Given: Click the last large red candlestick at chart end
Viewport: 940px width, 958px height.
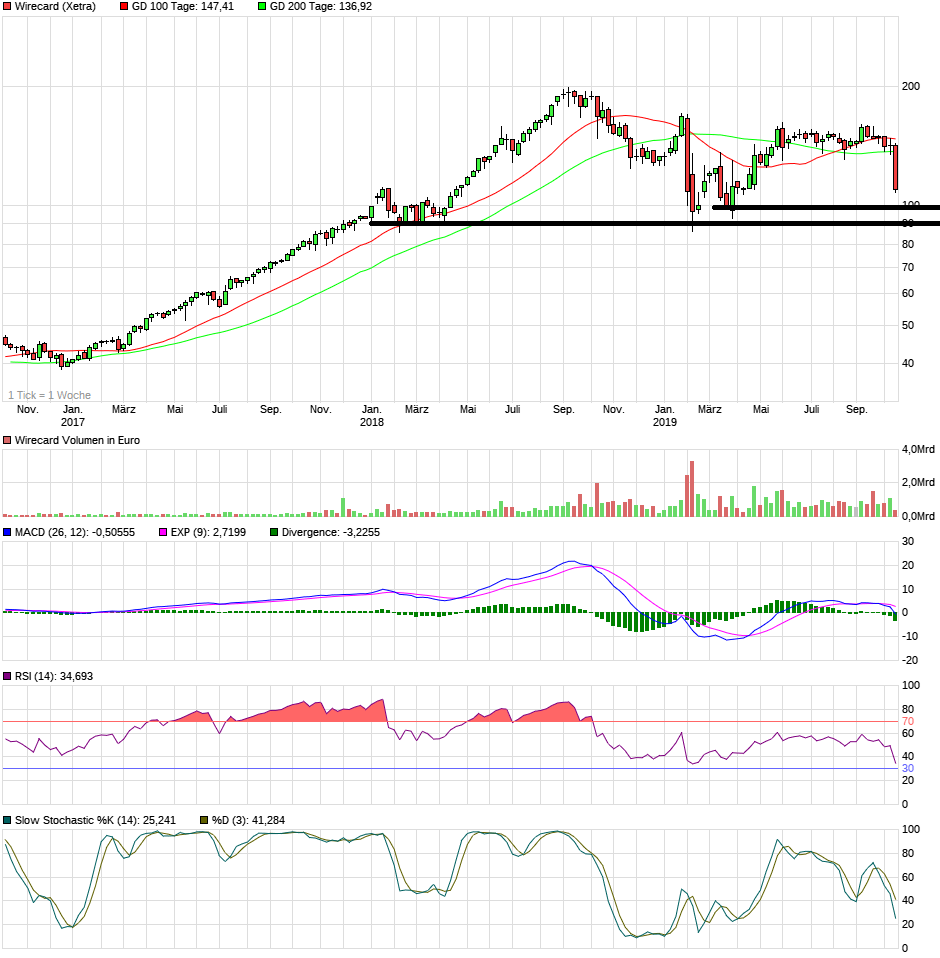Looking at the screenshot, I should 895,167.
